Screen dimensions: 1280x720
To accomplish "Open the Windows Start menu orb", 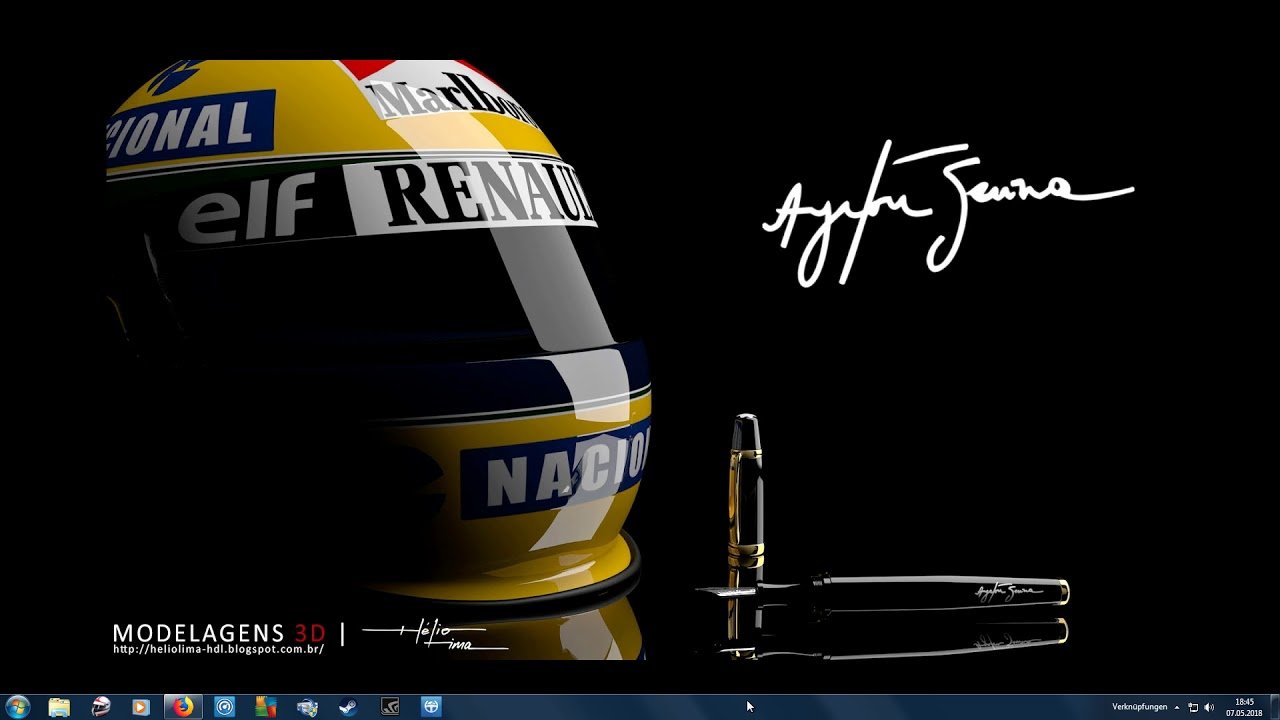I will (17, 707).
